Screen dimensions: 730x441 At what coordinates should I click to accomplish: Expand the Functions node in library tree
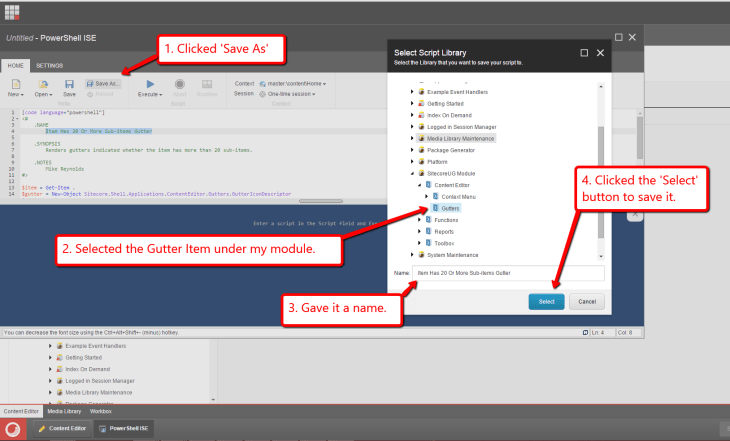(x=420, y=219)
